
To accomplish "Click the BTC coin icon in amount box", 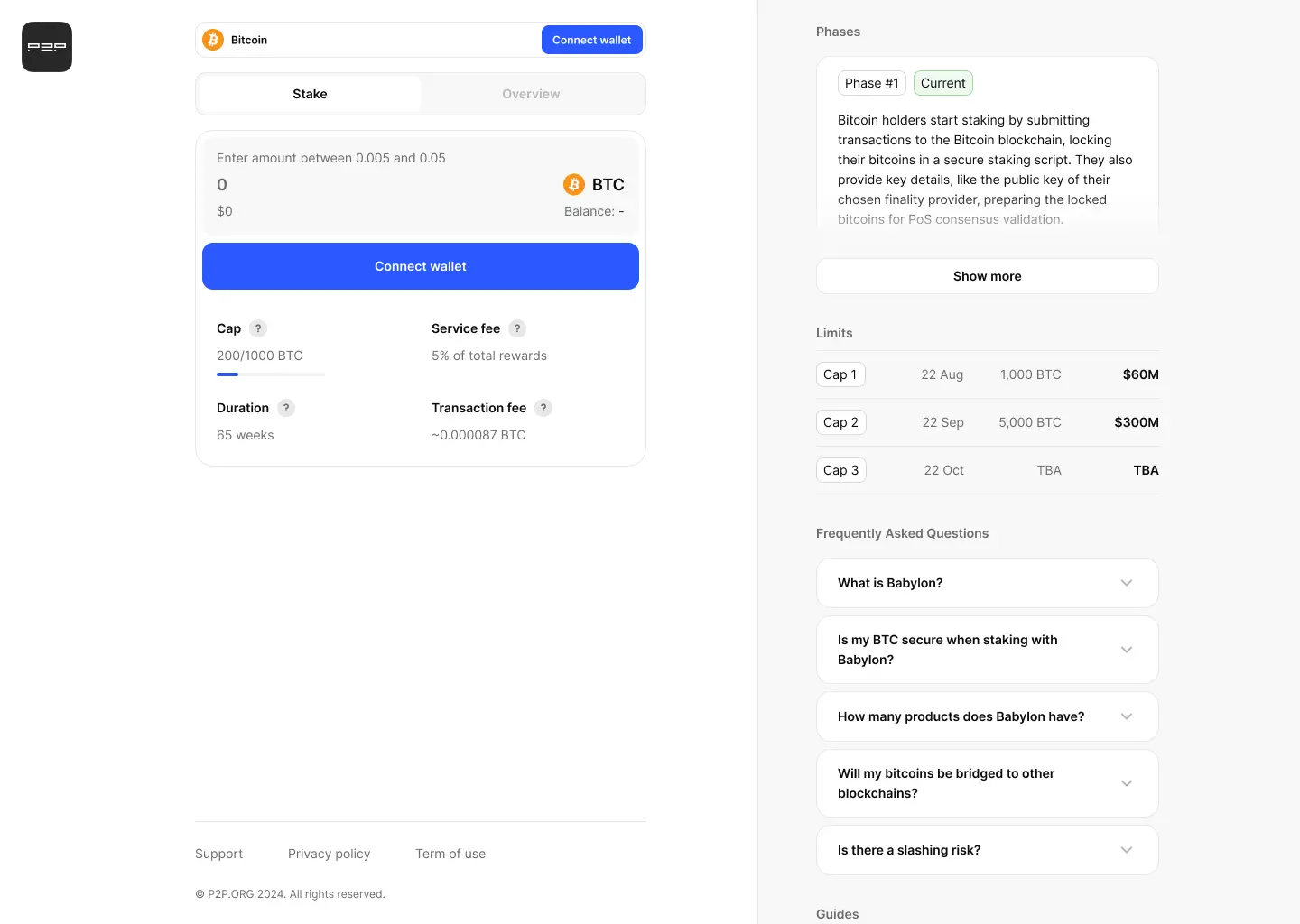I will tap(574, 184).
